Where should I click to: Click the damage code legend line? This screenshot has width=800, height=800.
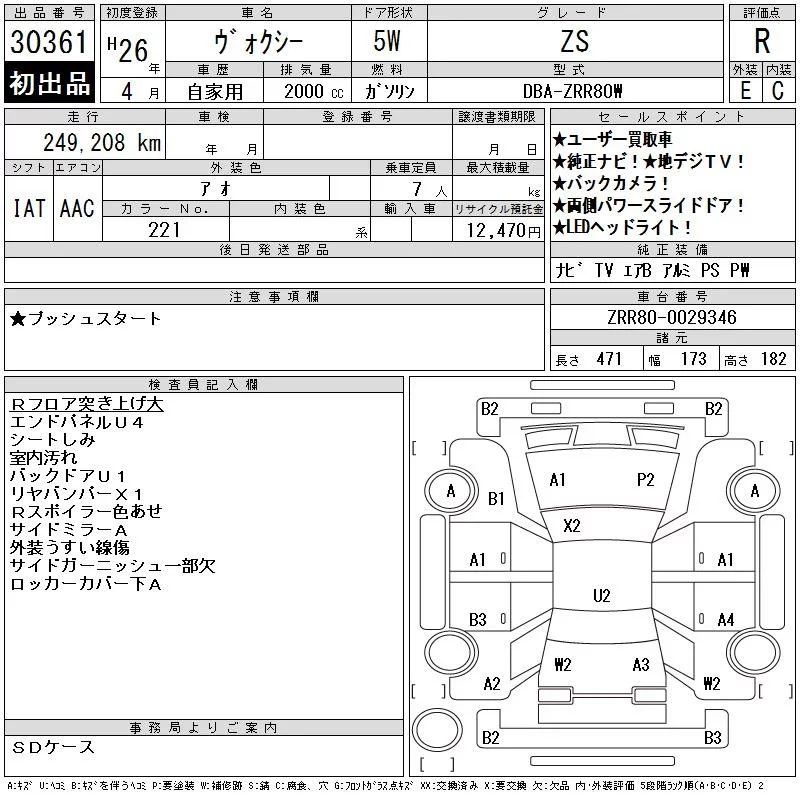[x=385, y=786]
